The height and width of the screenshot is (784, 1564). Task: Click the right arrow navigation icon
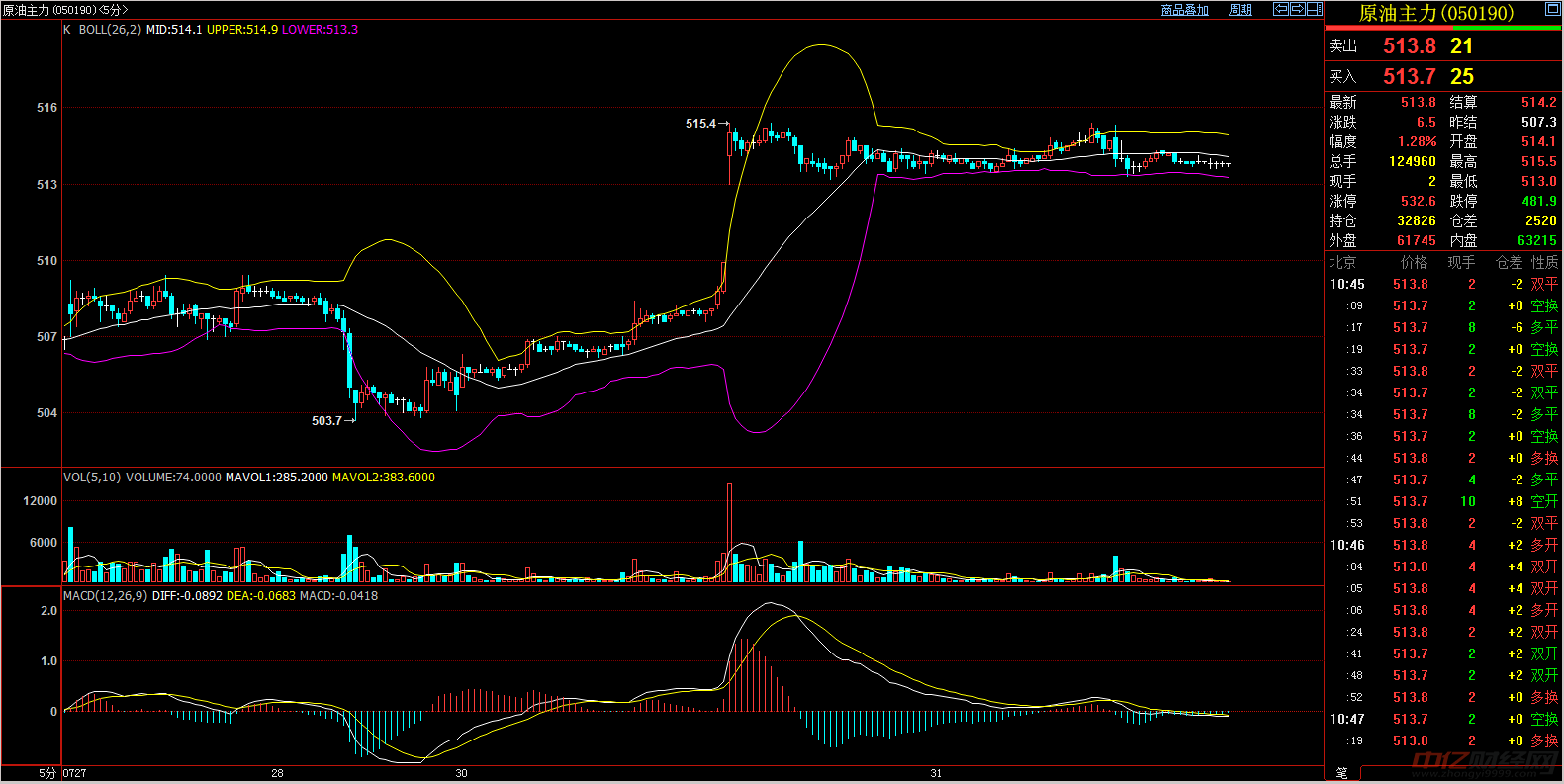pos(1297,9)
